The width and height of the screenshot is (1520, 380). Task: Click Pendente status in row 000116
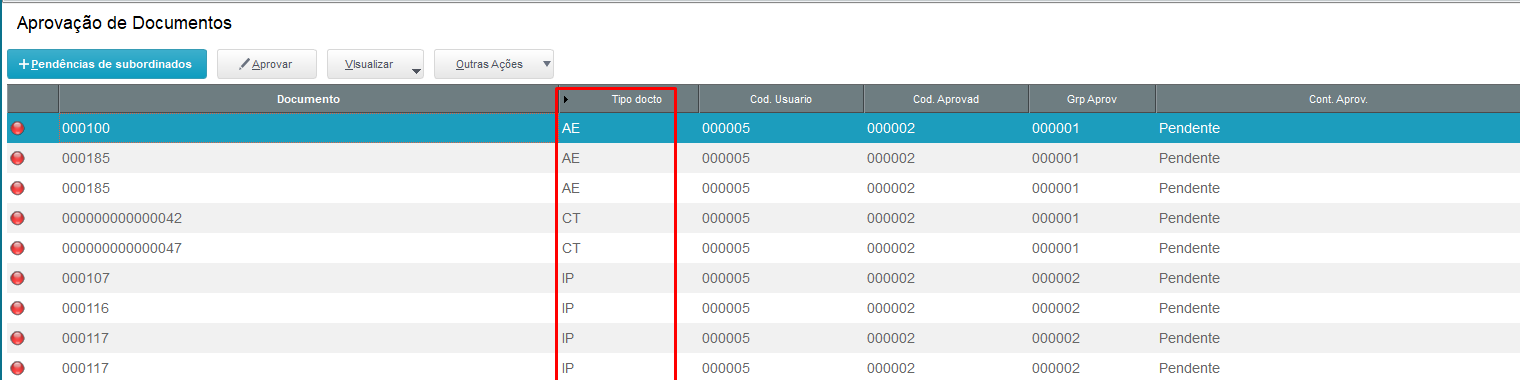click(x=1189, y=308)
